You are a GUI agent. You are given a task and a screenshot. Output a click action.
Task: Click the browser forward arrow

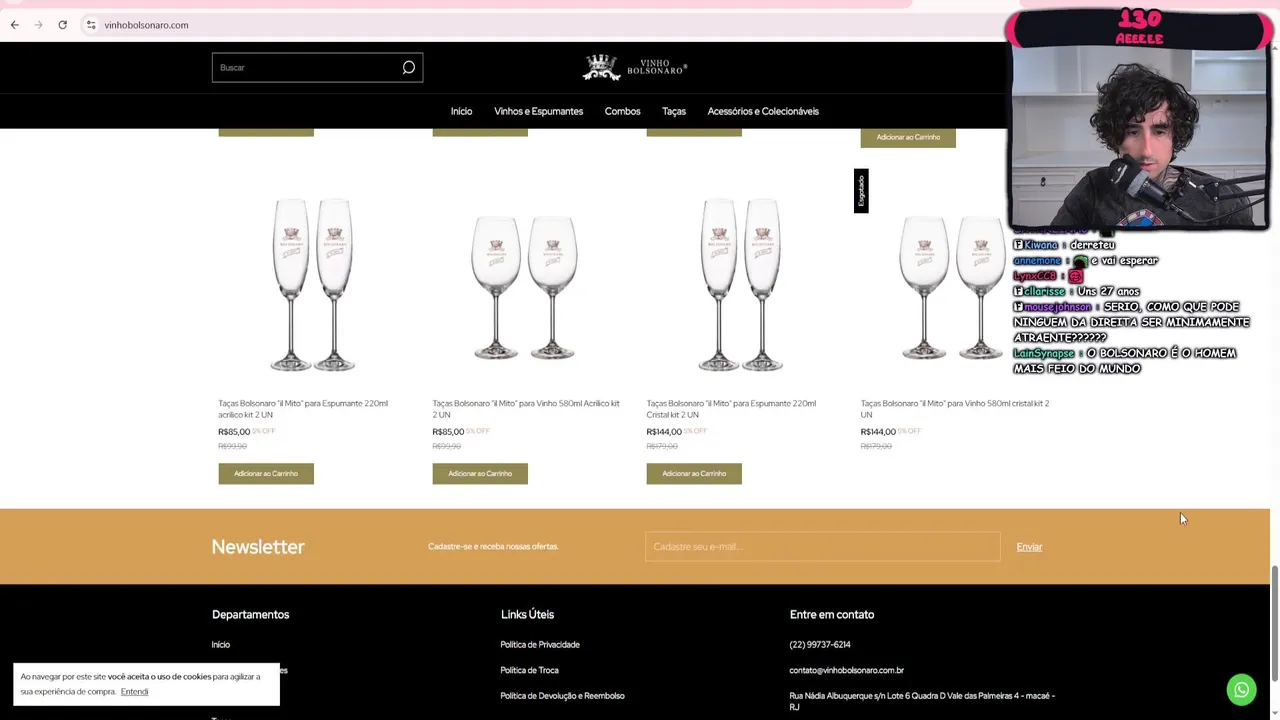point(38,25)
